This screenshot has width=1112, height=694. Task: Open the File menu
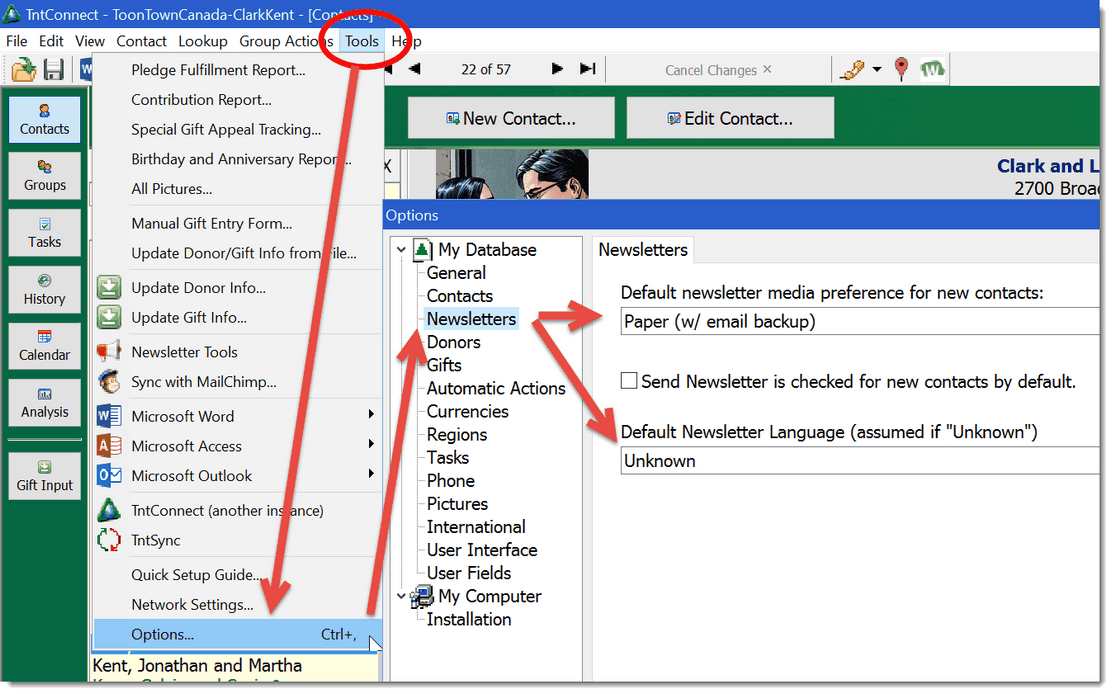(x=16, y=41)
